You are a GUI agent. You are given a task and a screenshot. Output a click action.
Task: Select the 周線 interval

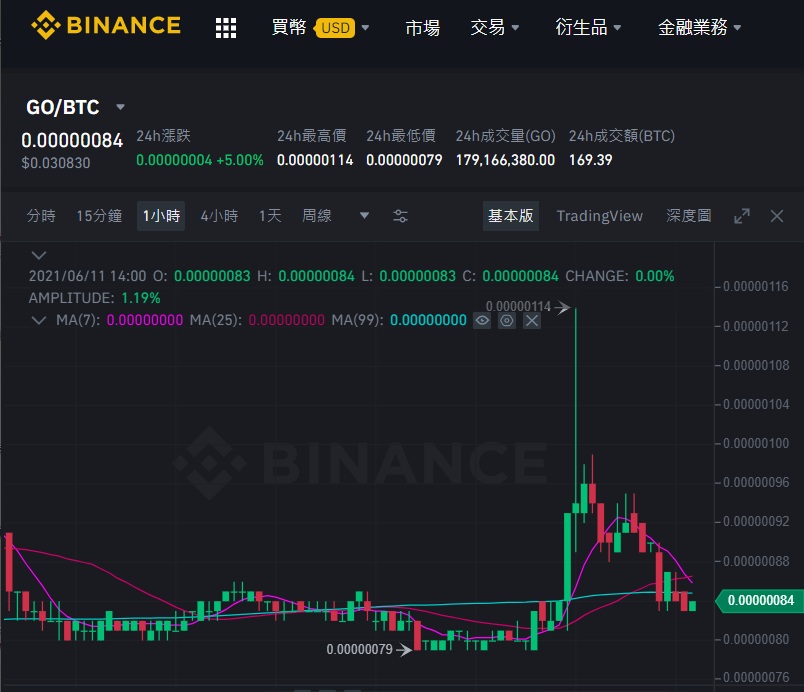[317, 216]
